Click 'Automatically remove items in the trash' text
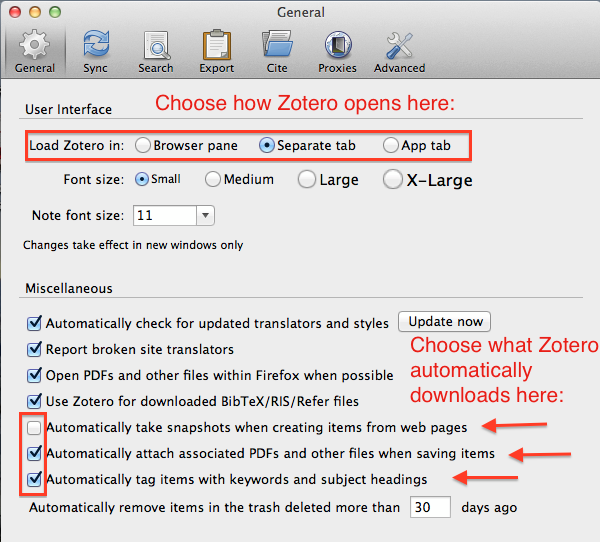Image resolution: width=600 pixels, height=542 pixels. 214,508
